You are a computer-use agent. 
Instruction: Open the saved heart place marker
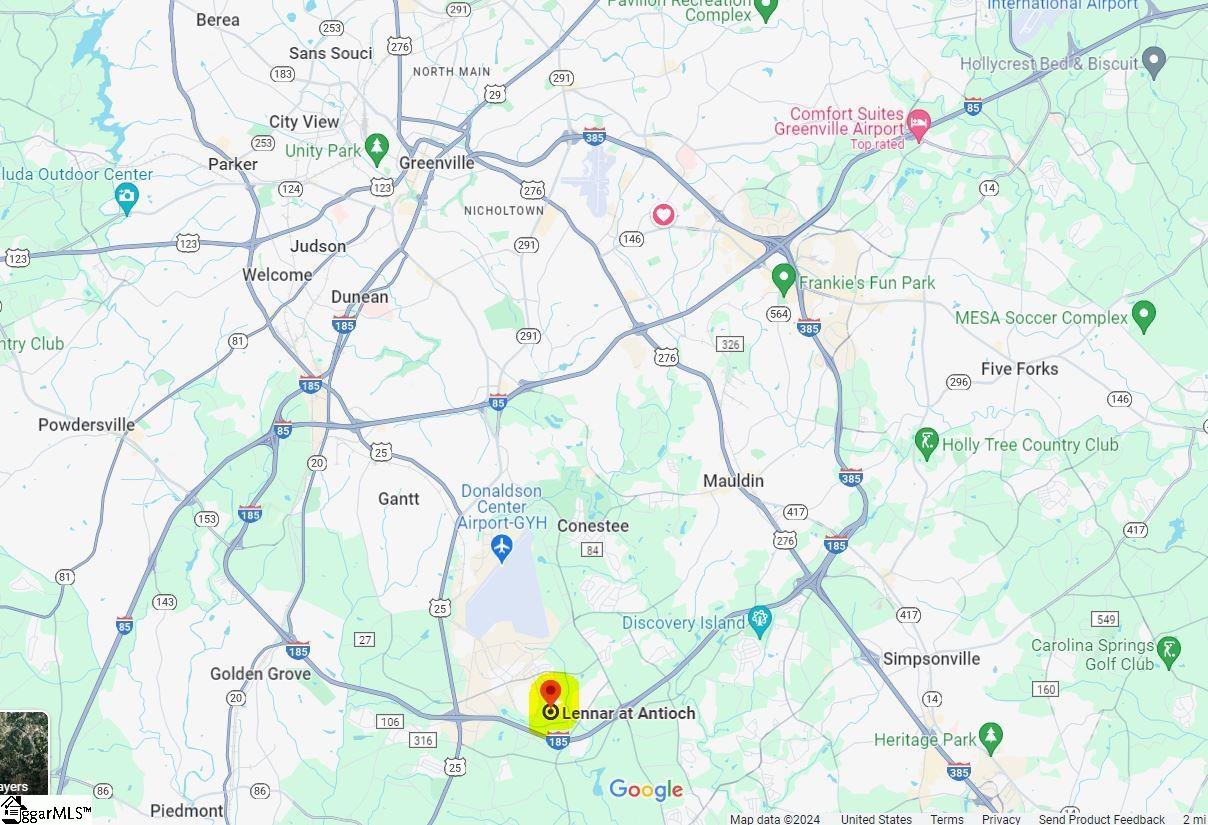click(x=663, y=215)
